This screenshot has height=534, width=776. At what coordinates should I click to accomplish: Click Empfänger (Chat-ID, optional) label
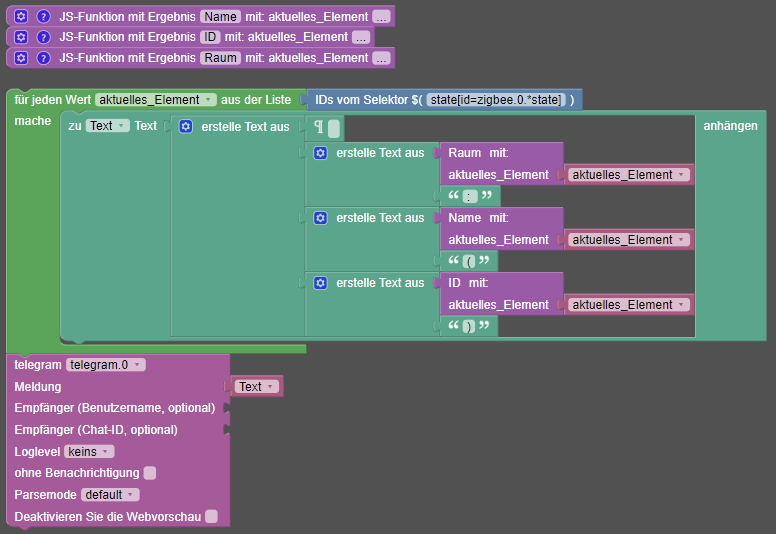pos(96,430)
